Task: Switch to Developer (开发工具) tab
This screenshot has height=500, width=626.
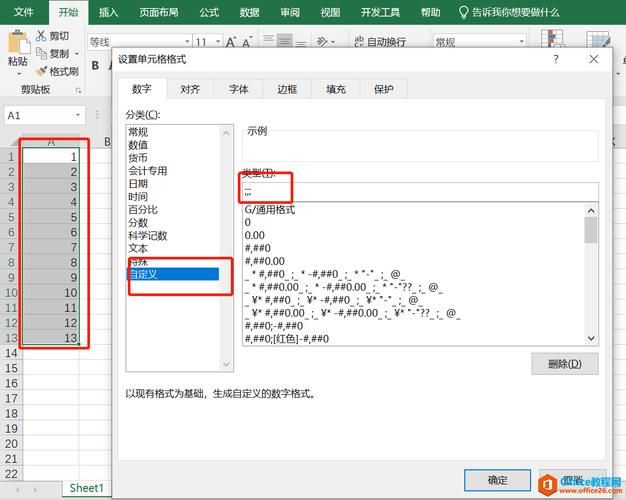Action: click(x=380, y=12)
